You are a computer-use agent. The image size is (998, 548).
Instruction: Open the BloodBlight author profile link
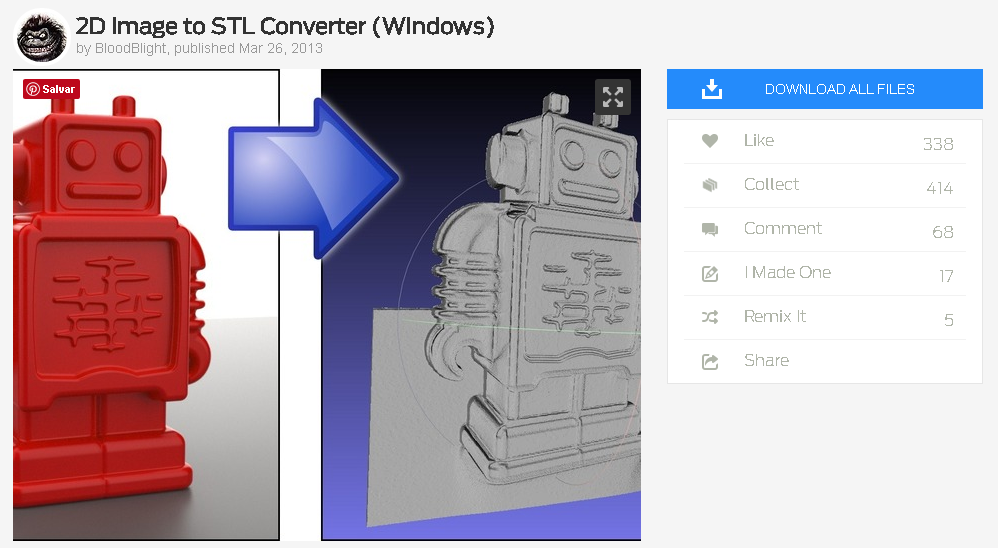(x=130, y=48)
